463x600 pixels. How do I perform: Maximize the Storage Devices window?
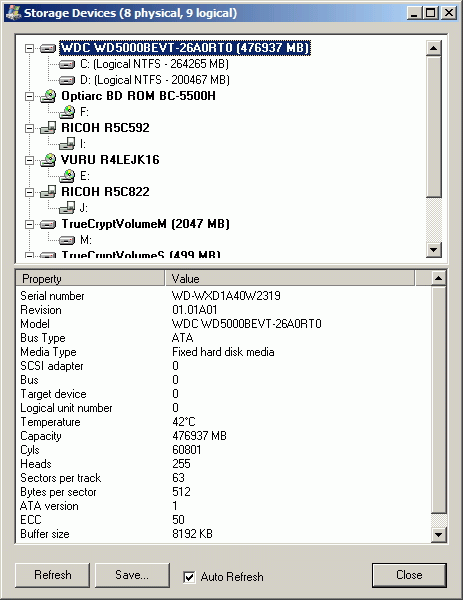point(430,13)
